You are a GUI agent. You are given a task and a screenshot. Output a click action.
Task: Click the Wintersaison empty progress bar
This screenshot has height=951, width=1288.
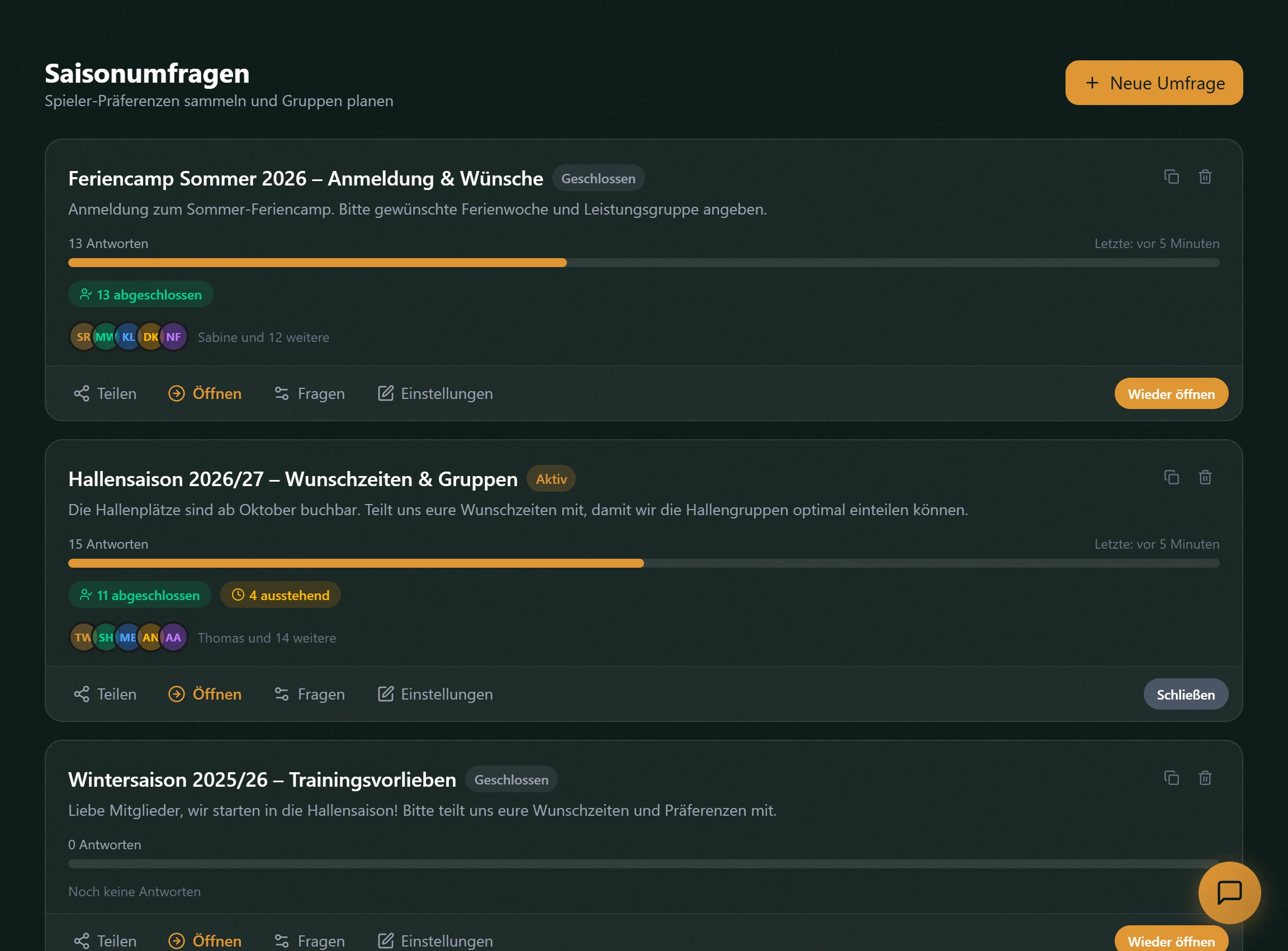pos(643,863)
